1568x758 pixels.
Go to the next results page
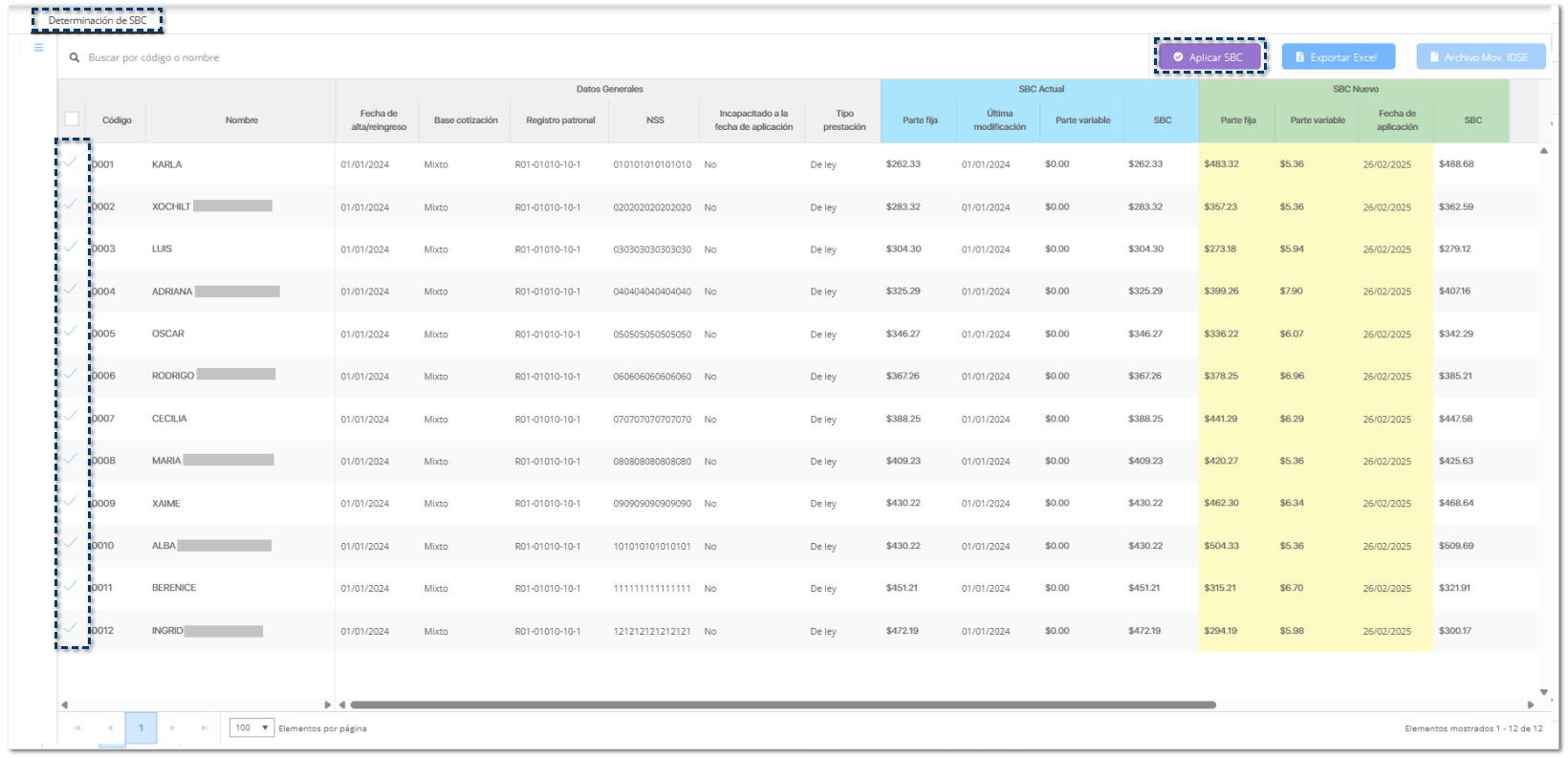(172, 728)
